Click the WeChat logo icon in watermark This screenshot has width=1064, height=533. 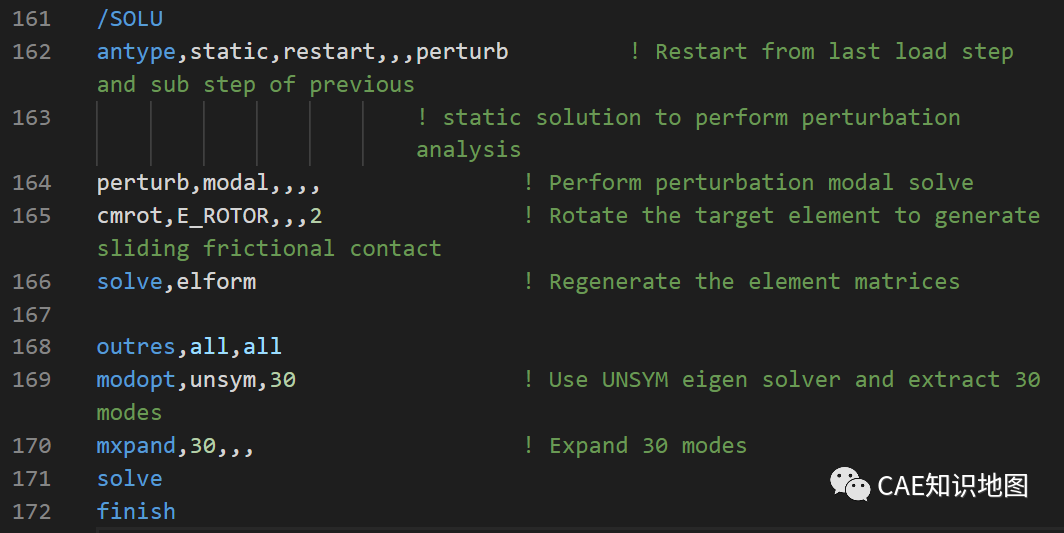[850, 484]
